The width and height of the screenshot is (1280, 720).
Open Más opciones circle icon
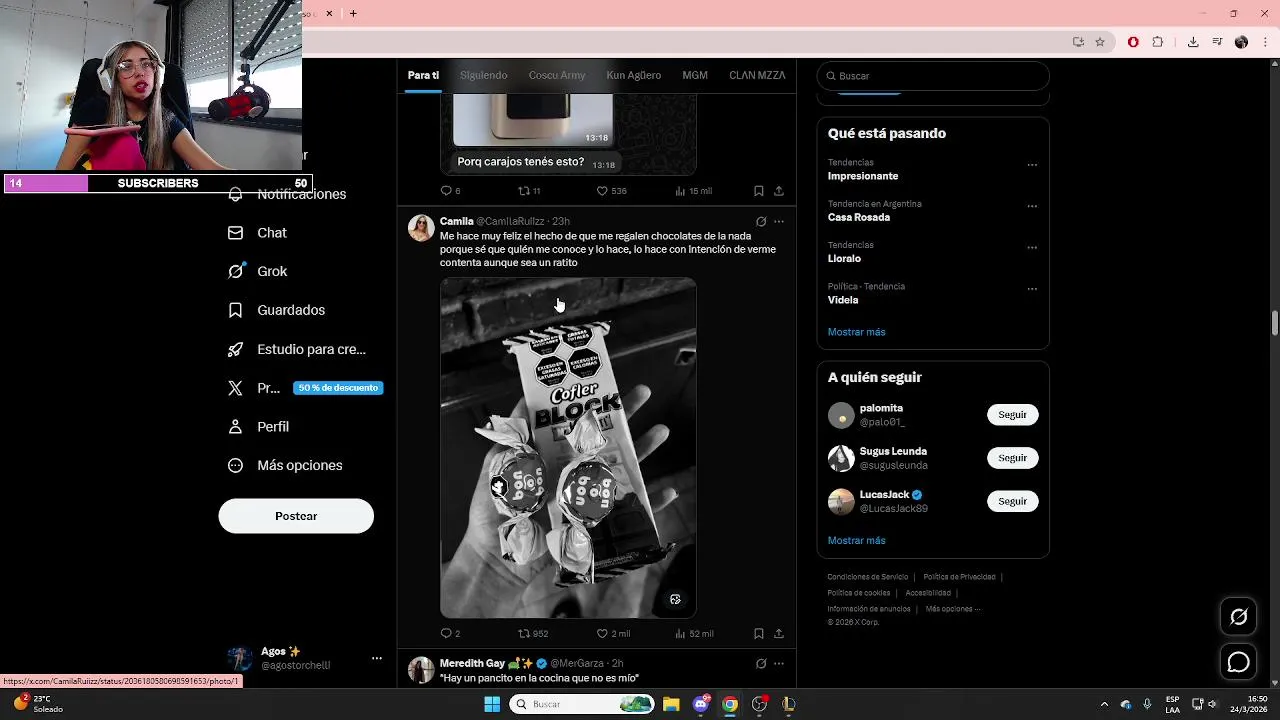pos(235,465)
